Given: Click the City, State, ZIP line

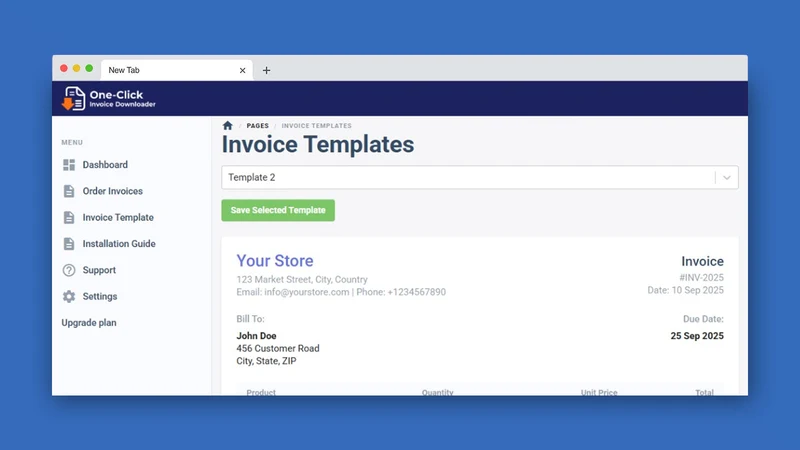Looking at the screenshot, I should pyautogui.click(x=266, y=361).
